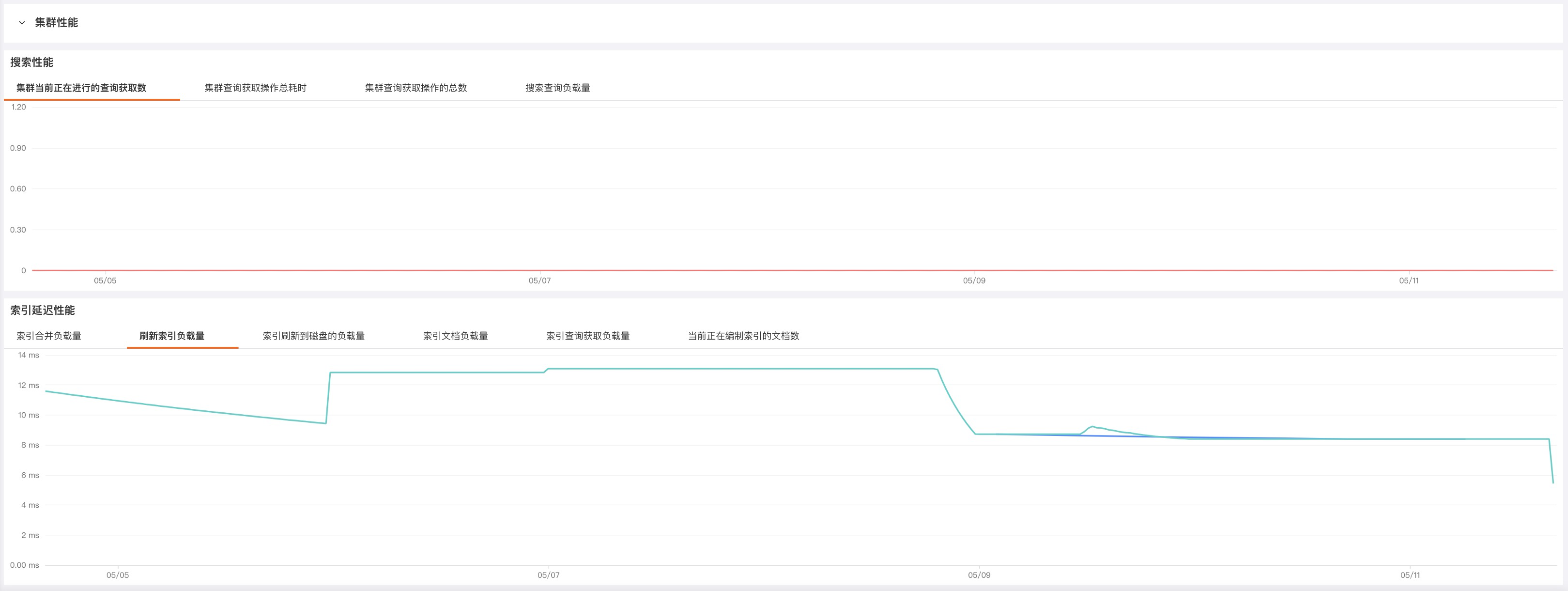Click 05/09 marker on search chart axis
The image size is (1568, 591).
click(x=974, y=280)
